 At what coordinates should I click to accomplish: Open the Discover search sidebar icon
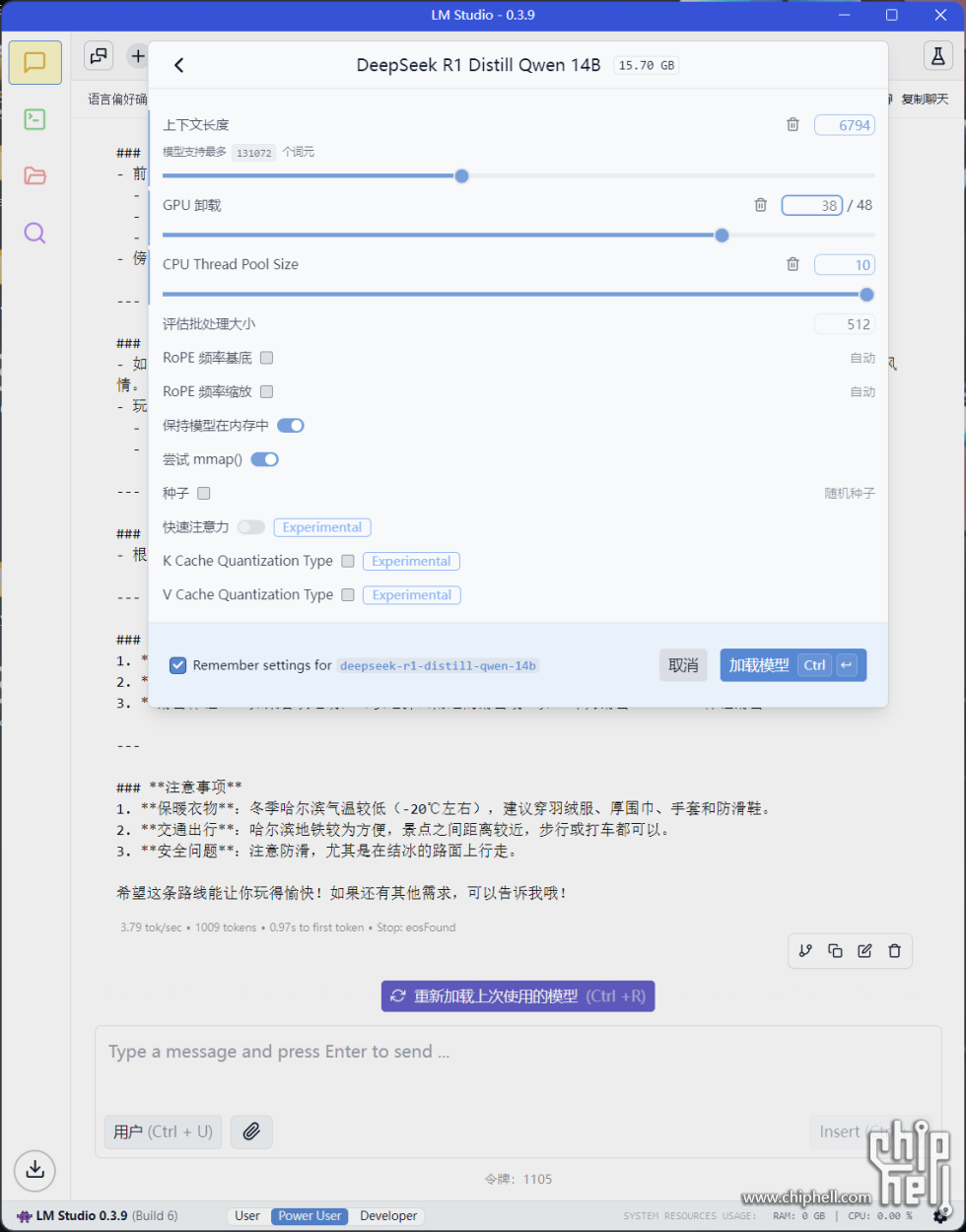34,233
